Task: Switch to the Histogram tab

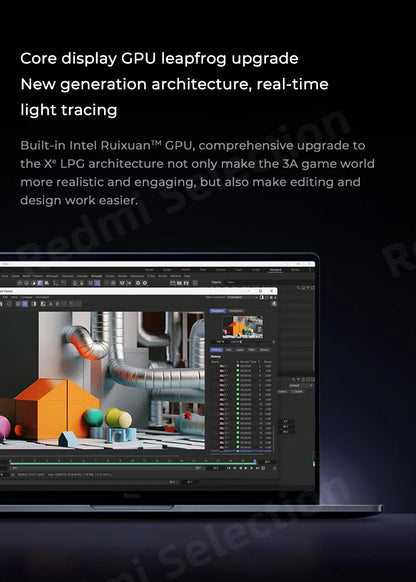Action: (x=236, y=311)
